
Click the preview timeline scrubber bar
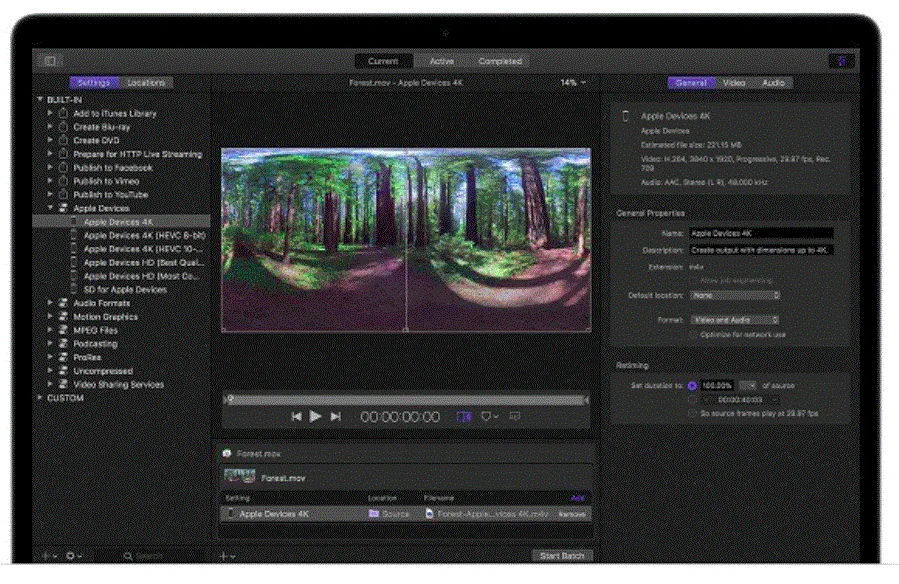pos(406,399)
